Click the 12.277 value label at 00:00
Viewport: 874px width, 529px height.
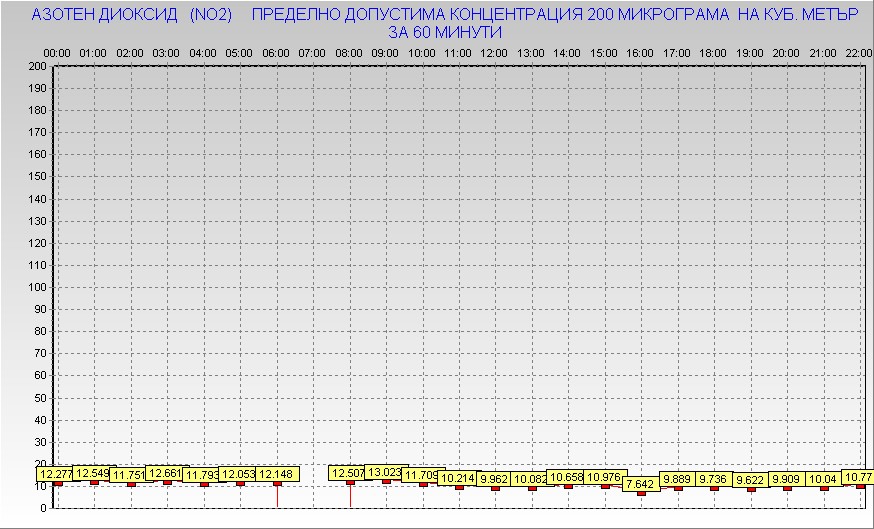(56, 473)
